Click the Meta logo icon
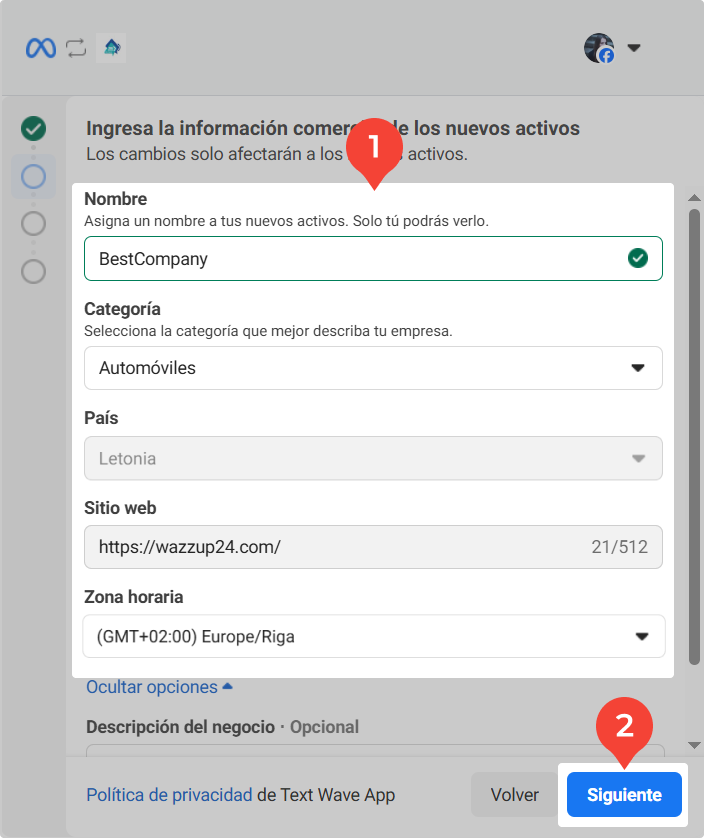The image size is (704, 838). tap(41, 48)
